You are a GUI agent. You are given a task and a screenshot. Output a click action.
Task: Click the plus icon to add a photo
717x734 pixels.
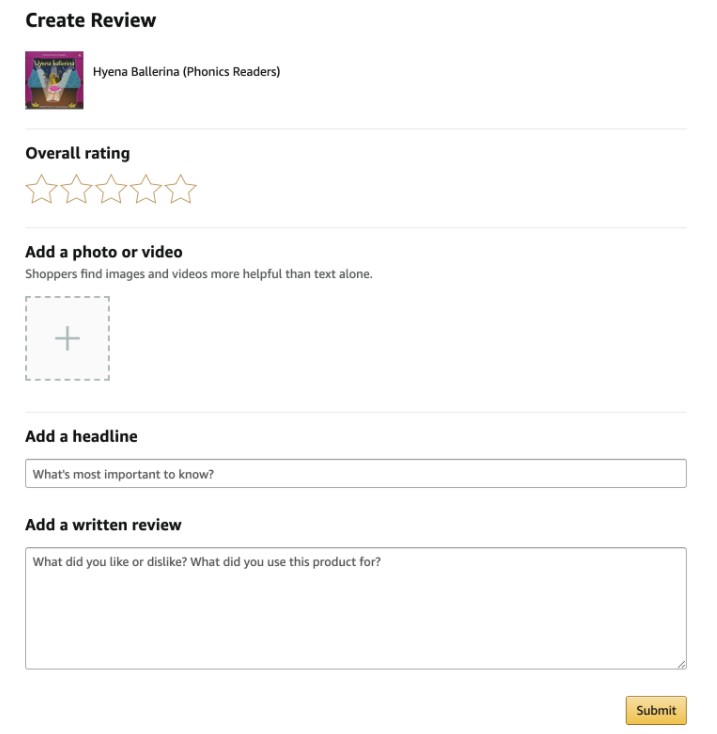(67, 338)
